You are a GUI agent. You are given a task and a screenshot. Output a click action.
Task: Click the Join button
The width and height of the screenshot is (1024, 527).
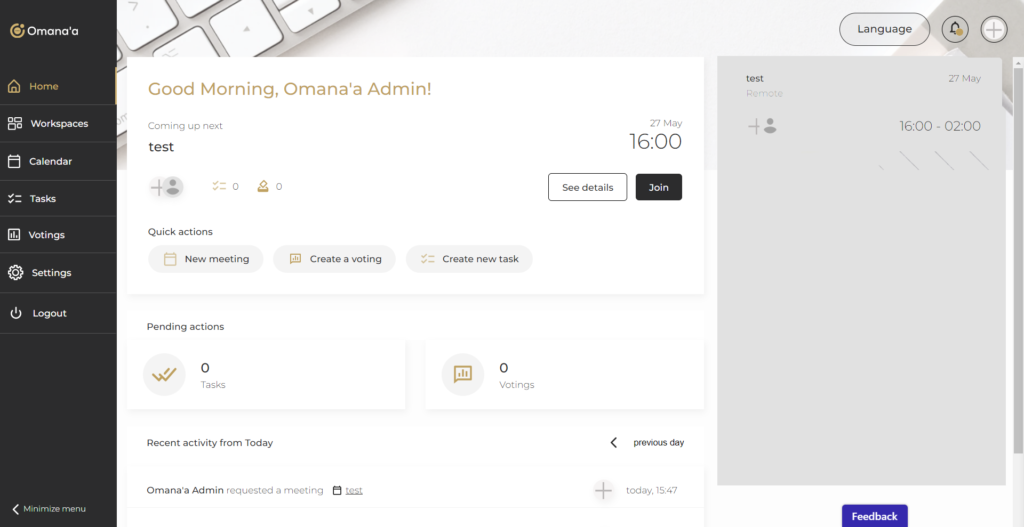pos(658,187)
